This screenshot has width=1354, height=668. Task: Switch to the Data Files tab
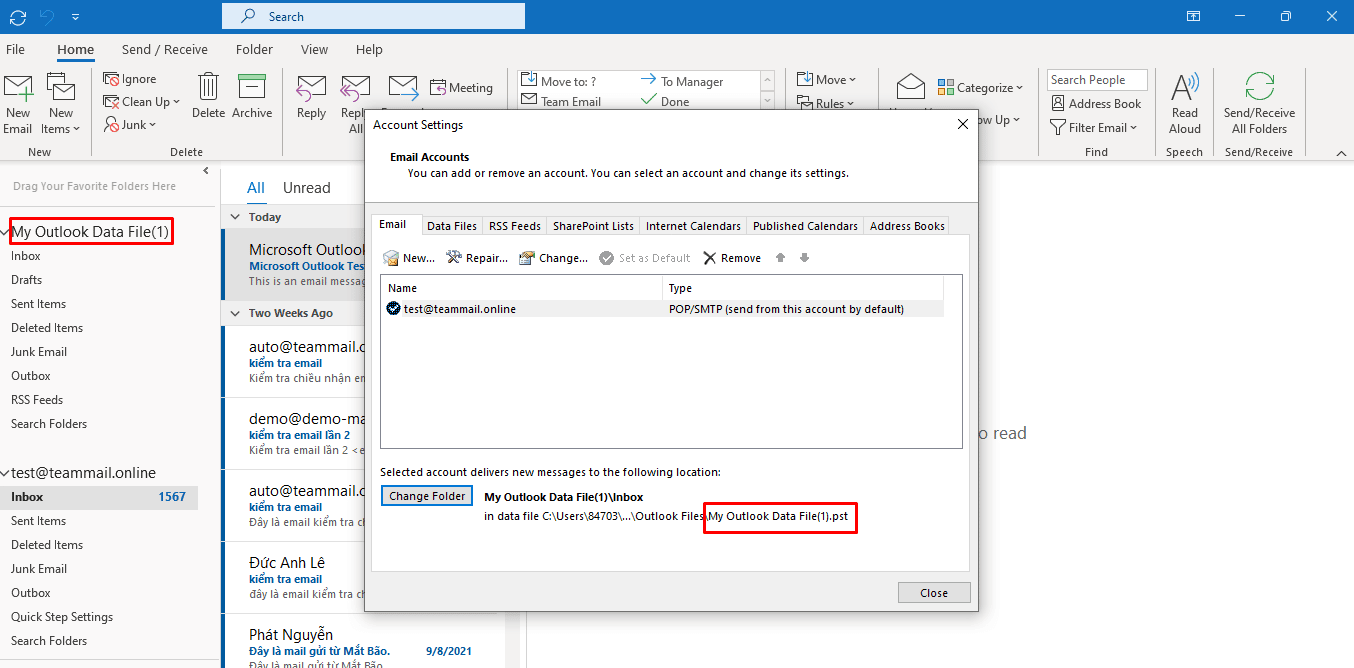[452, 226]
